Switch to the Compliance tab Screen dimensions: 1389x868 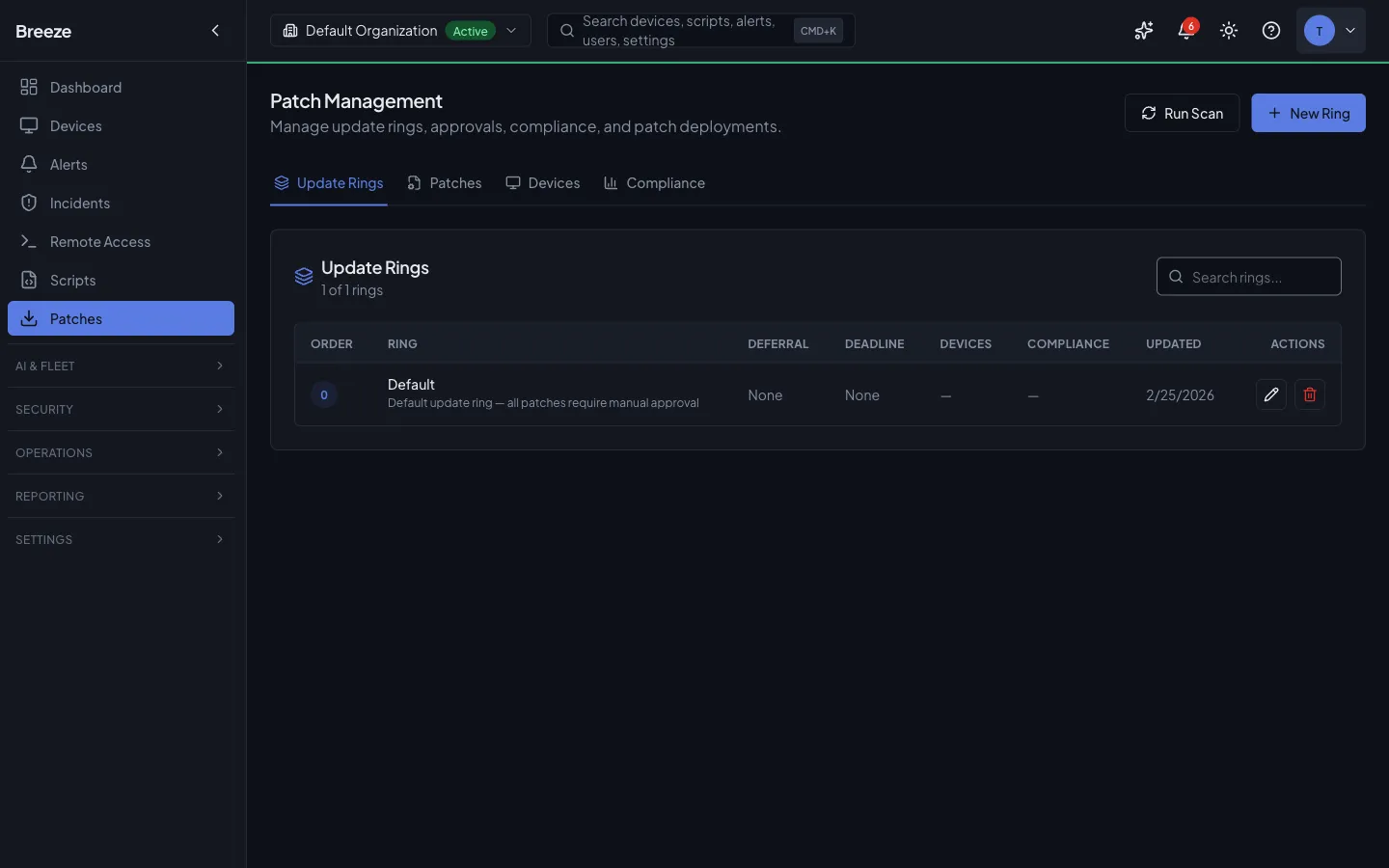654,182
